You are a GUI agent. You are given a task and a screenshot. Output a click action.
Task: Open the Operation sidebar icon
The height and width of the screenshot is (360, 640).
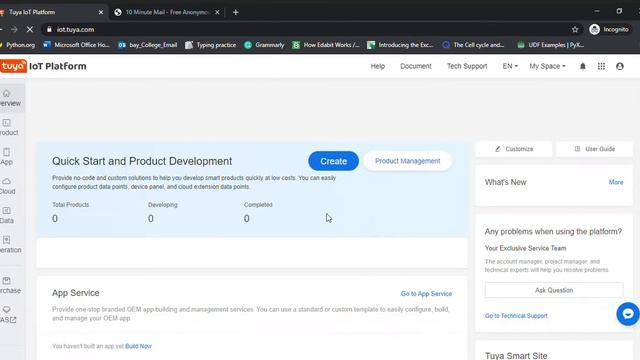(7, 240)
